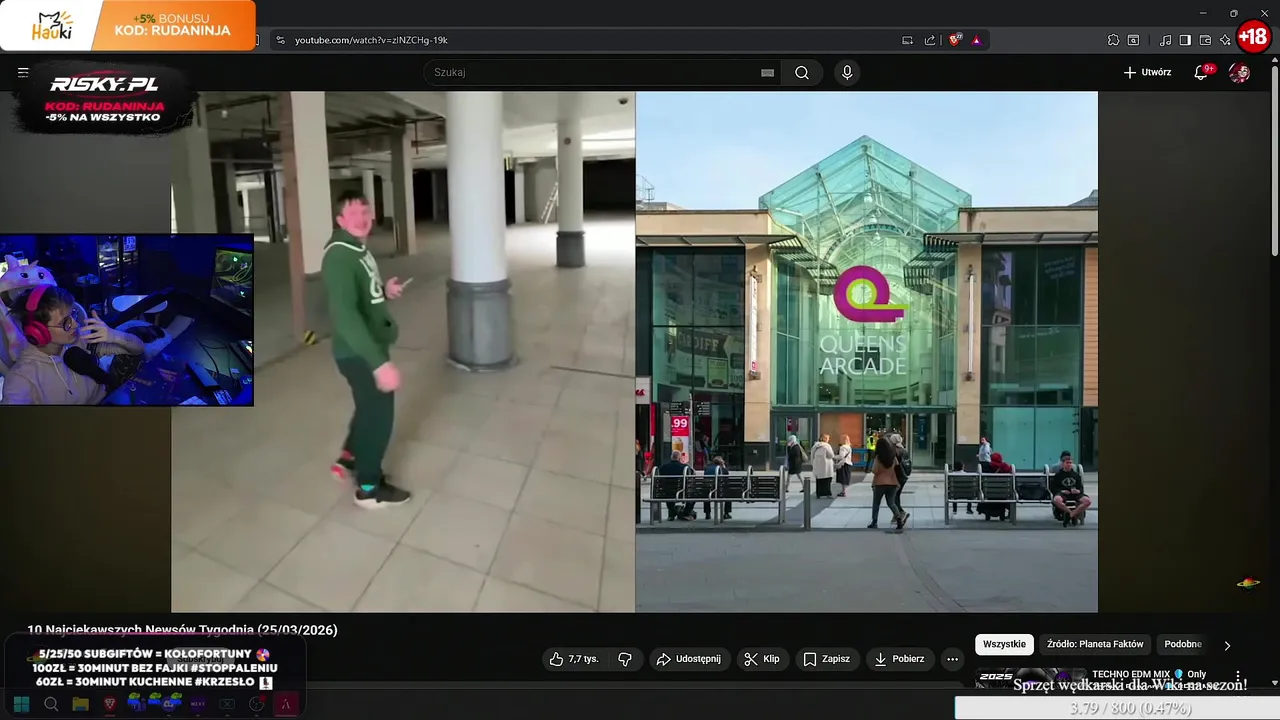Open the media playlist music note icon
Viewport: 1280px width, 720px height.
(1166, 40)
